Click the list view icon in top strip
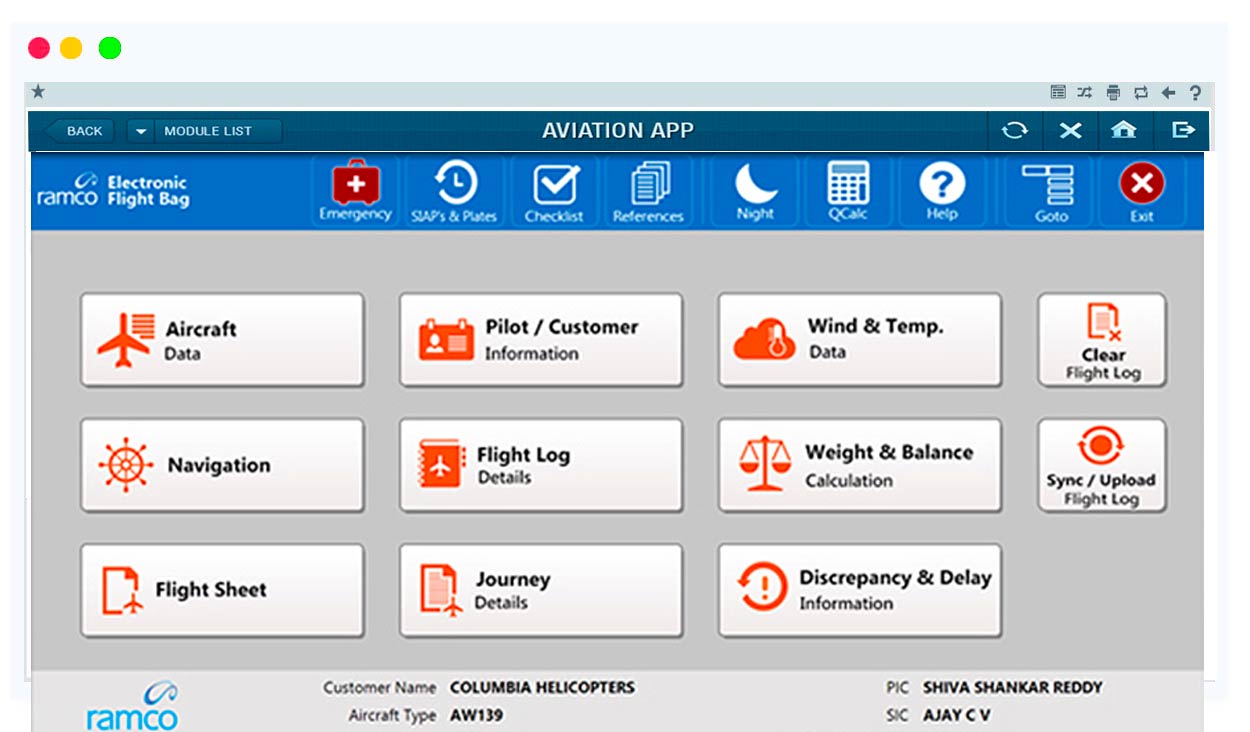 tap(1058, 93)
